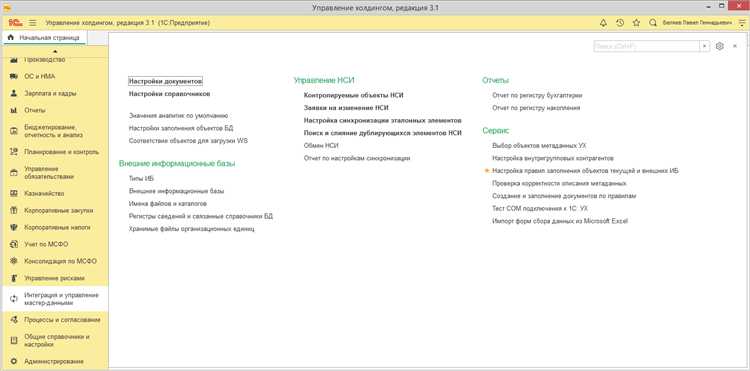
Task: Switch to Начальная страница tab
Action: pos(44,37)
